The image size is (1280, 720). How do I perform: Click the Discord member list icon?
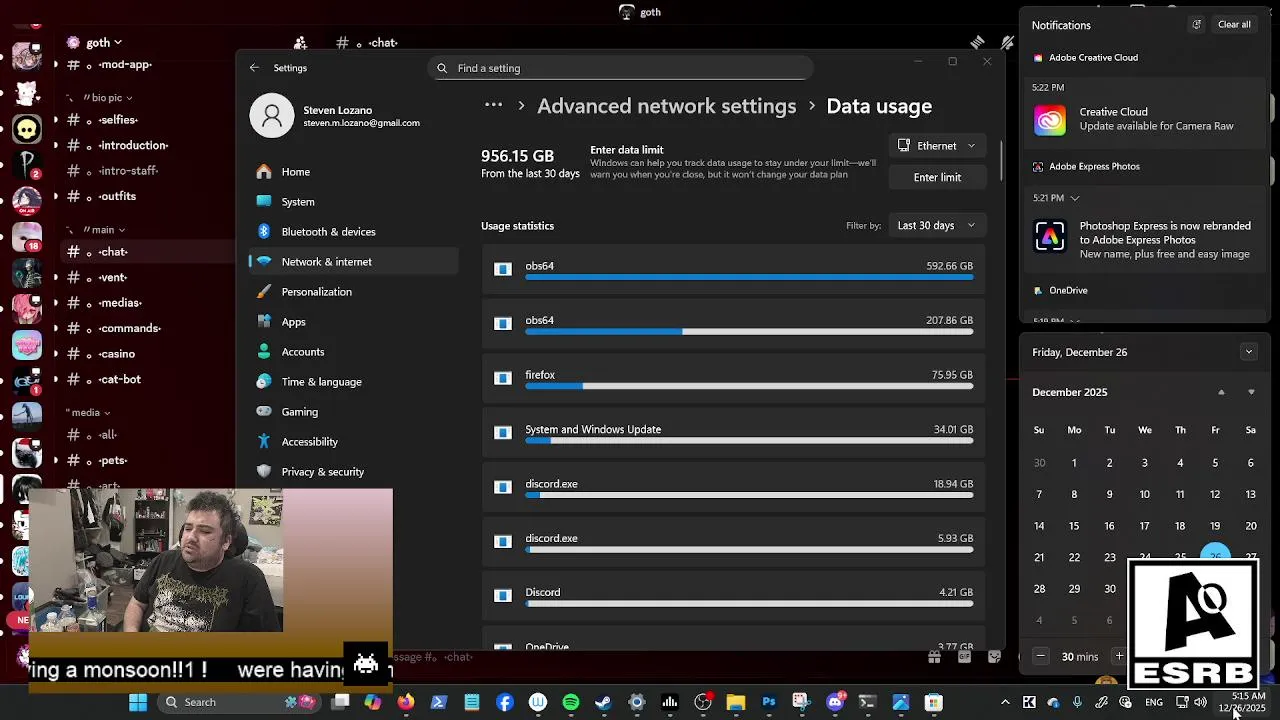pyautogui.click(x=301, y=43)
